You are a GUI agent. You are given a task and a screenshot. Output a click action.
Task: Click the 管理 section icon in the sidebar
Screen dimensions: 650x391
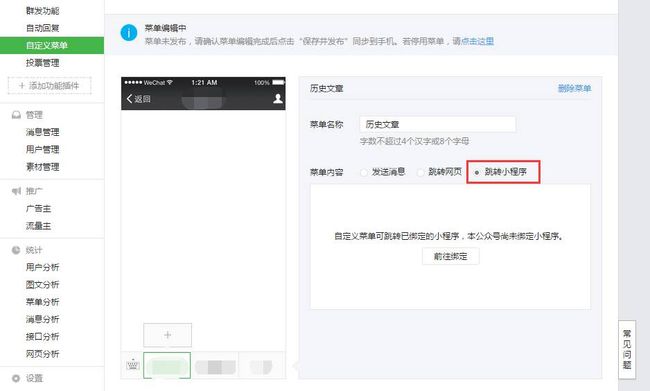click(16, 115)
